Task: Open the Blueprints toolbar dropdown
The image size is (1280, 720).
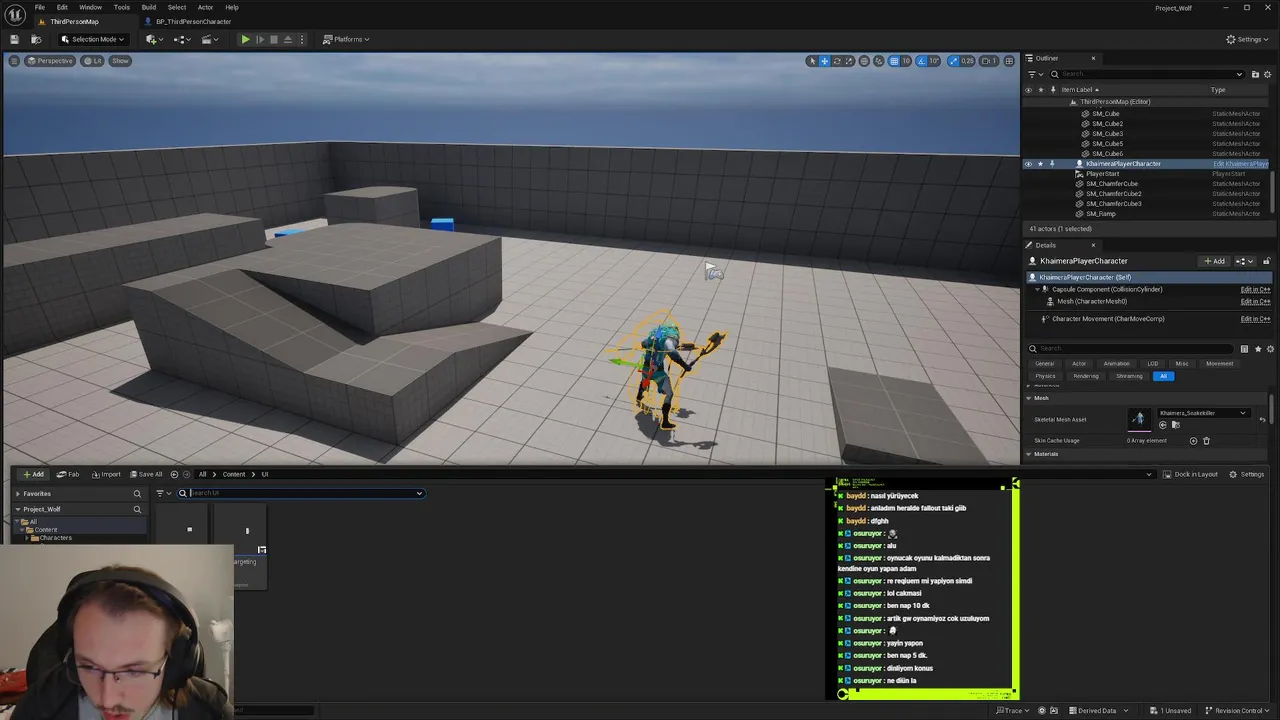Action: pos(182,39)
